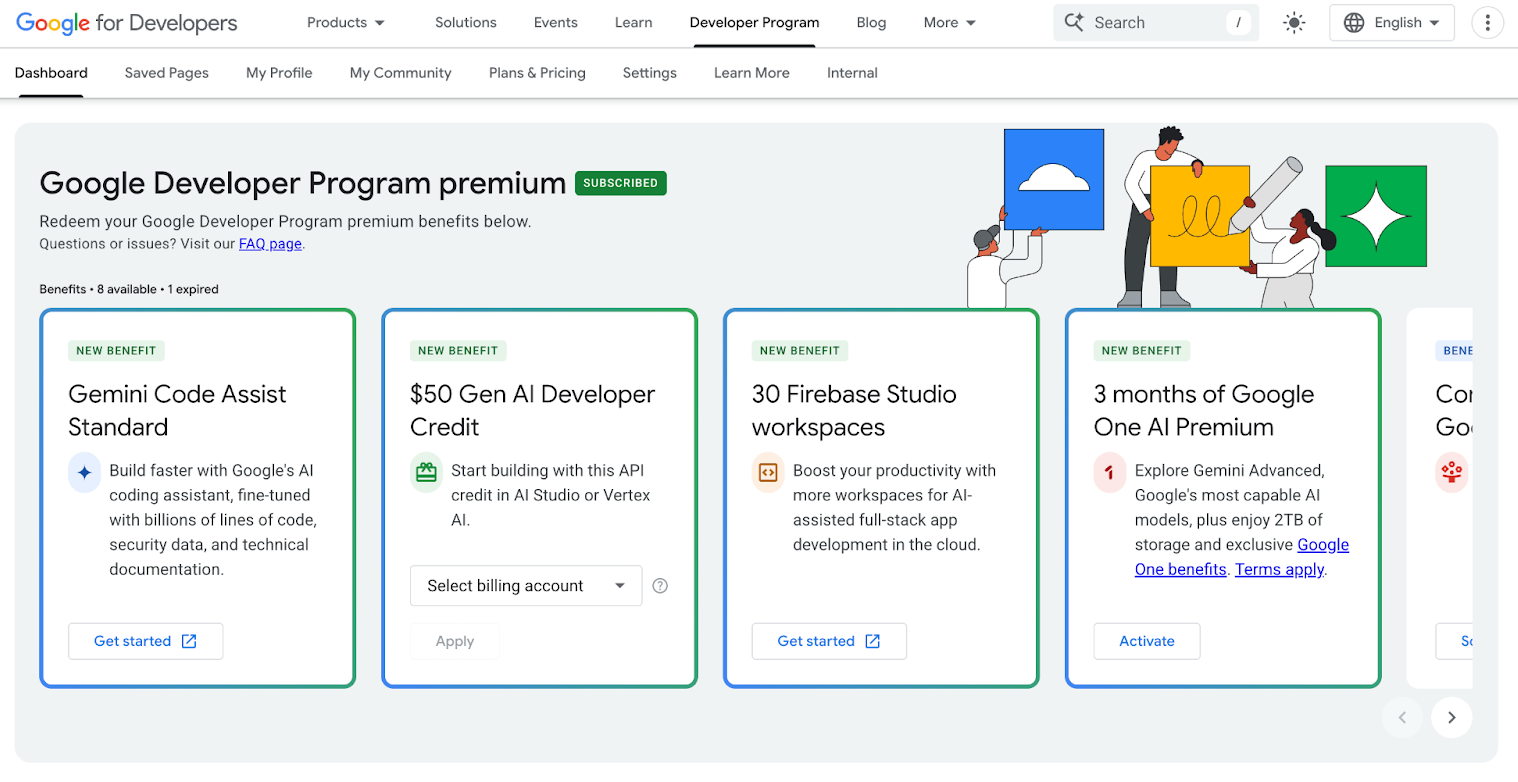Click the SUBSCRIBED badge
The height and width of the screenshot is (782, 1518).
tap(621, 183)
